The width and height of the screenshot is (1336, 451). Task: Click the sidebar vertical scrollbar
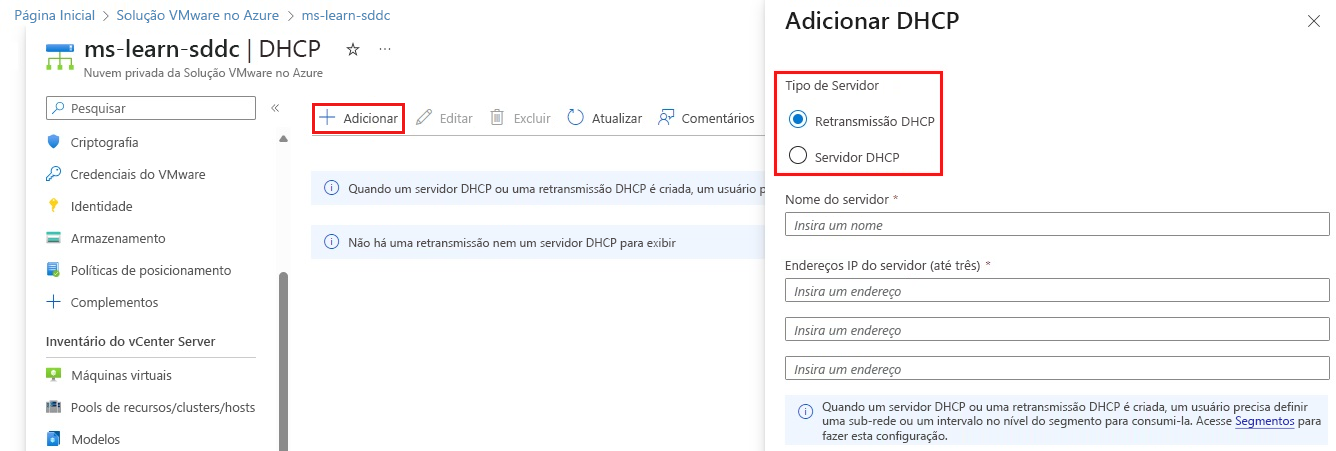pos(283,360)
